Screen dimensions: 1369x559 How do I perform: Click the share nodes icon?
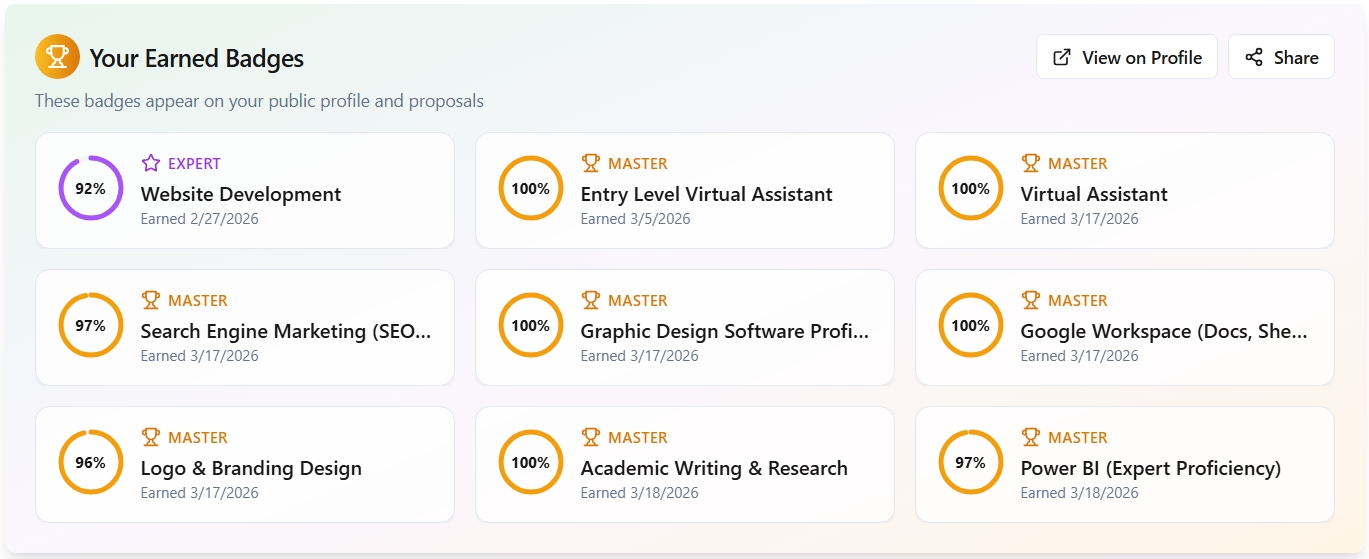(1254, 57)
